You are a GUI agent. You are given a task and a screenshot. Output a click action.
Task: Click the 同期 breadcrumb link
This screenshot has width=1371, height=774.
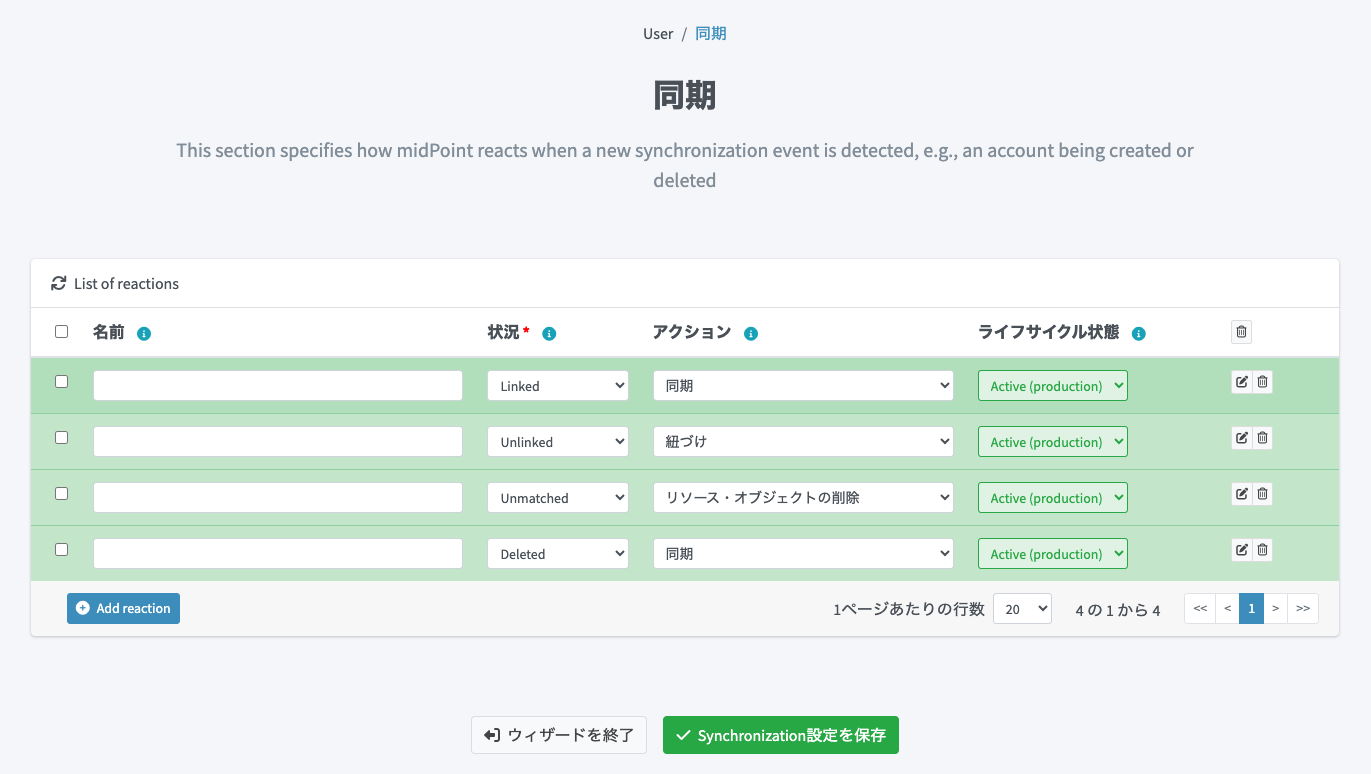click(x=711, y=34)
